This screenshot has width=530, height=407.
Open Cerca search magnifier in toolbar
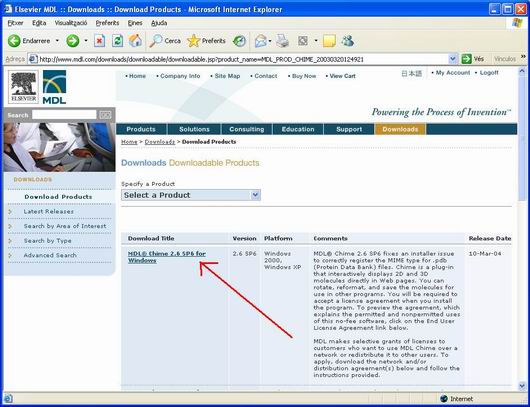coord(165,41)
